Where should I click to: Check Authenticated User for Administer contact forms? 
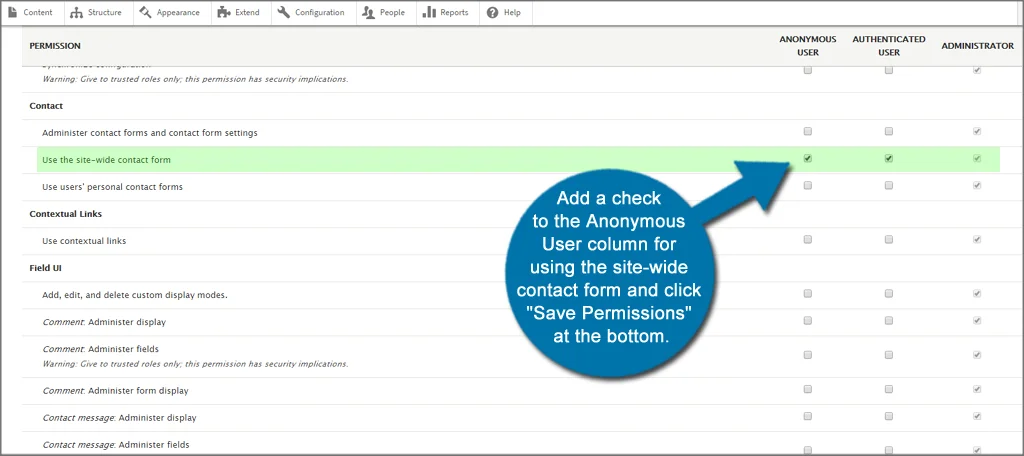(889, 131)
